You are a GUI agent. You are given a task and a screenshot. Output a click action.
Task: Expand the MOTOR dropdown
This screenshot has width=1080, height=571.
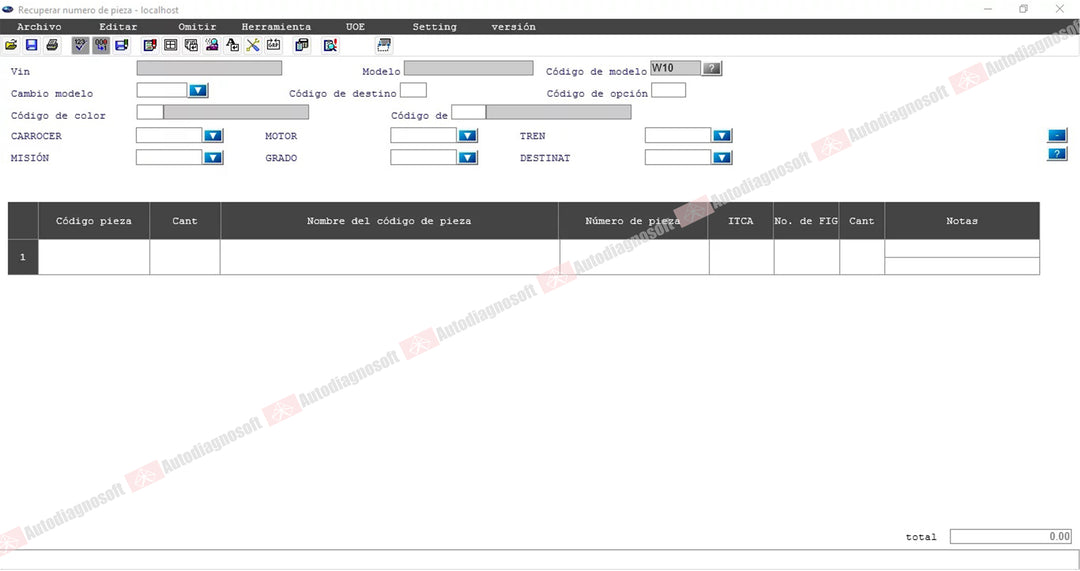pyautogui.click(x=468, y=136)
